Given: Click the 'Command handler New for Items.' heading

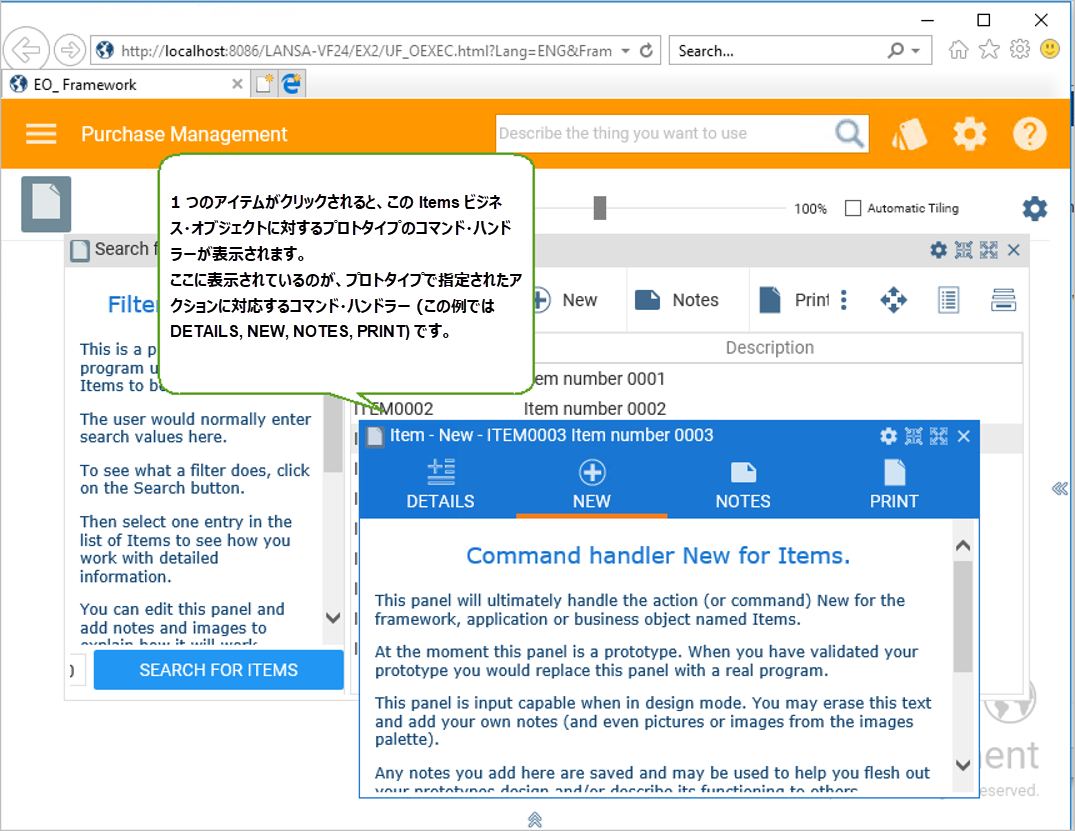Looking at the screenshot, I should (658, 555).
